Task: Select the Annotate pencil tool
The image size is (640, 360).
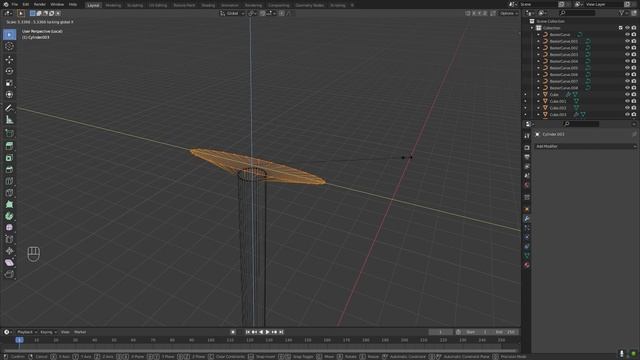Action: (9, 108)
